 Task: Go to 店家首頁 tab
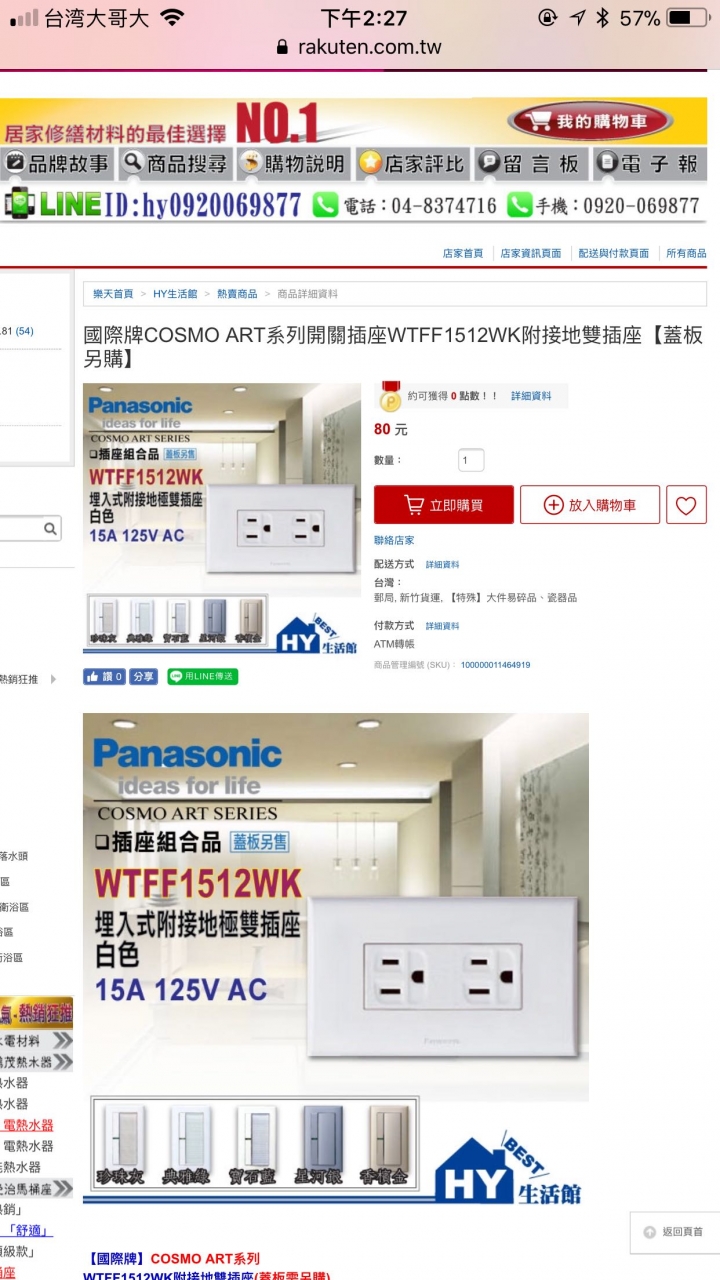pos(463,254)
